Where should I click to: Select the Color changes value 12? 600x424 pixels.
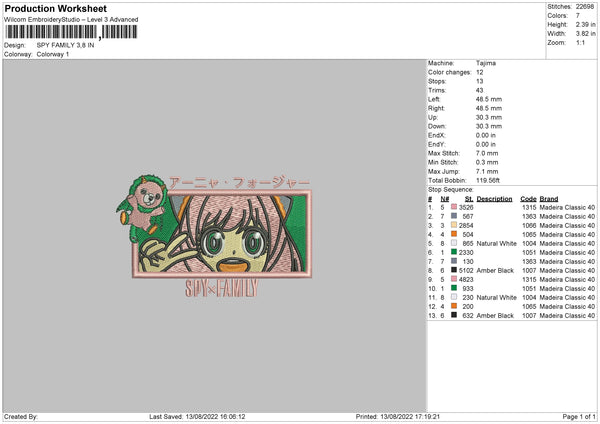pyautogui.click(x=479, y=72)
